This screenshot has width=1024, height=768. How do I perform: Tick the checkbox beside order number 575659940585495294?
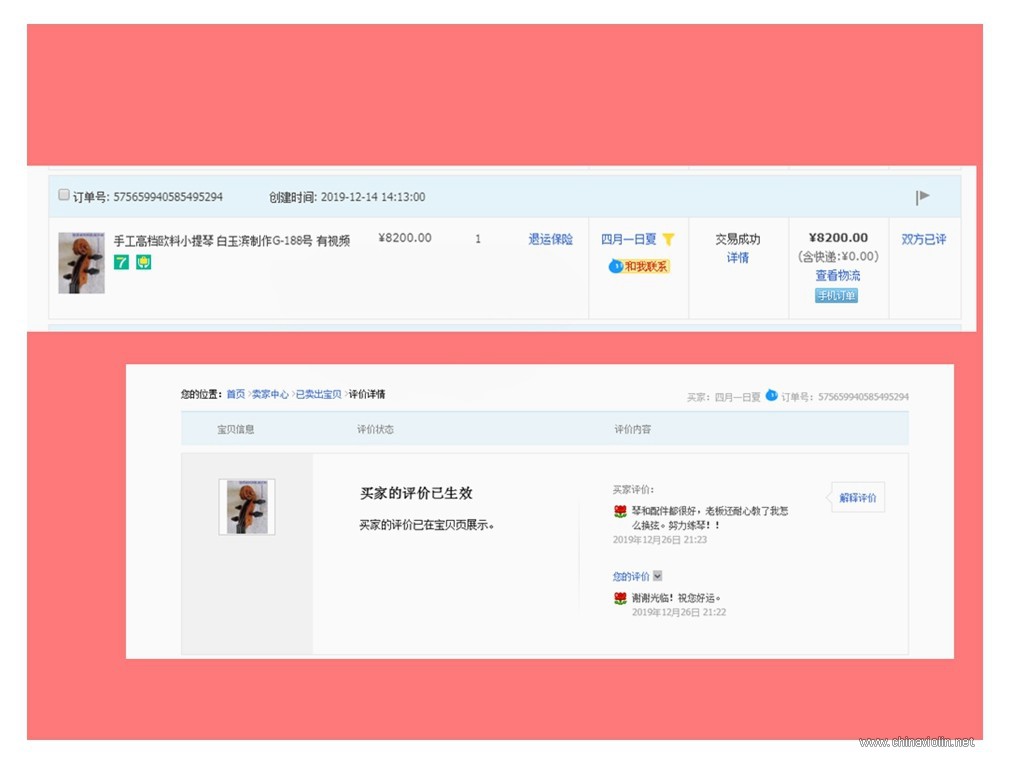[x=64, y=195]
